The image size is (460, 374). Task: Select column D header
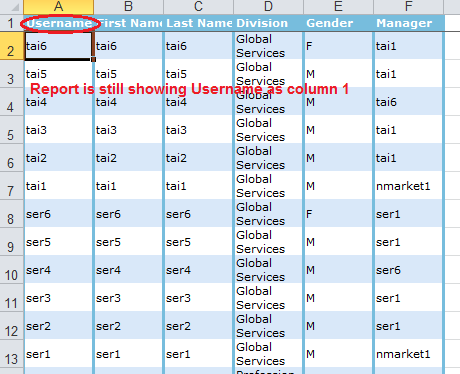pos(268,6)
